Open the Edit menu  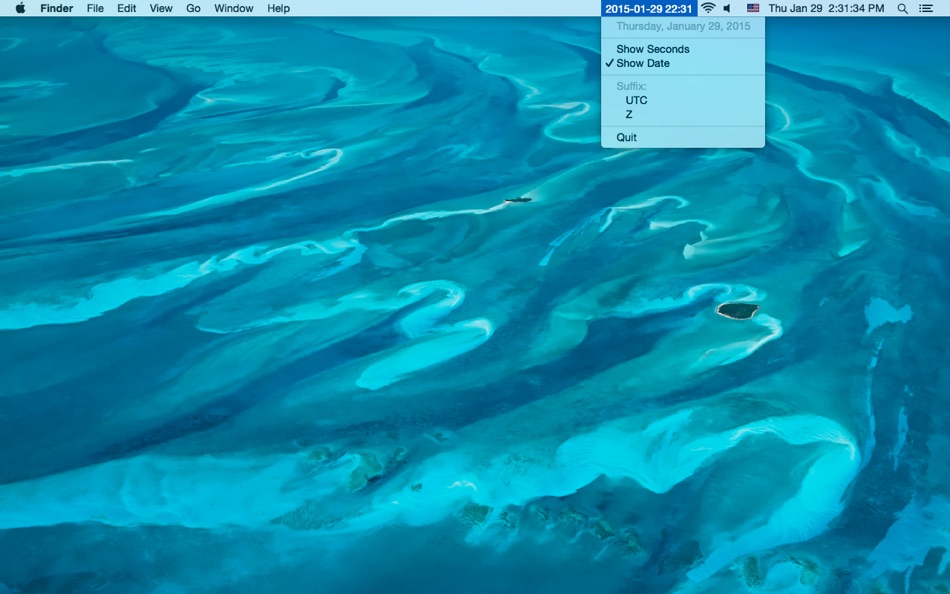click(x=126, y=8)
